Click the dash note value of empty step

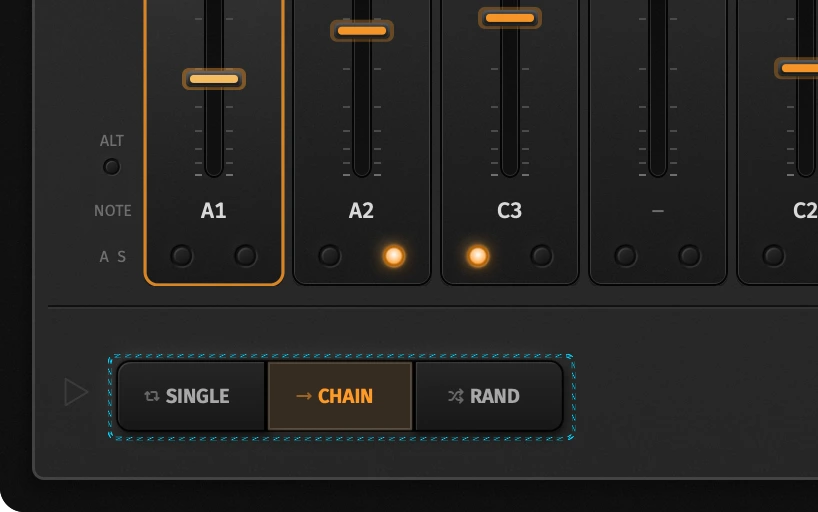pyautogui.click(x=658, y=211)
